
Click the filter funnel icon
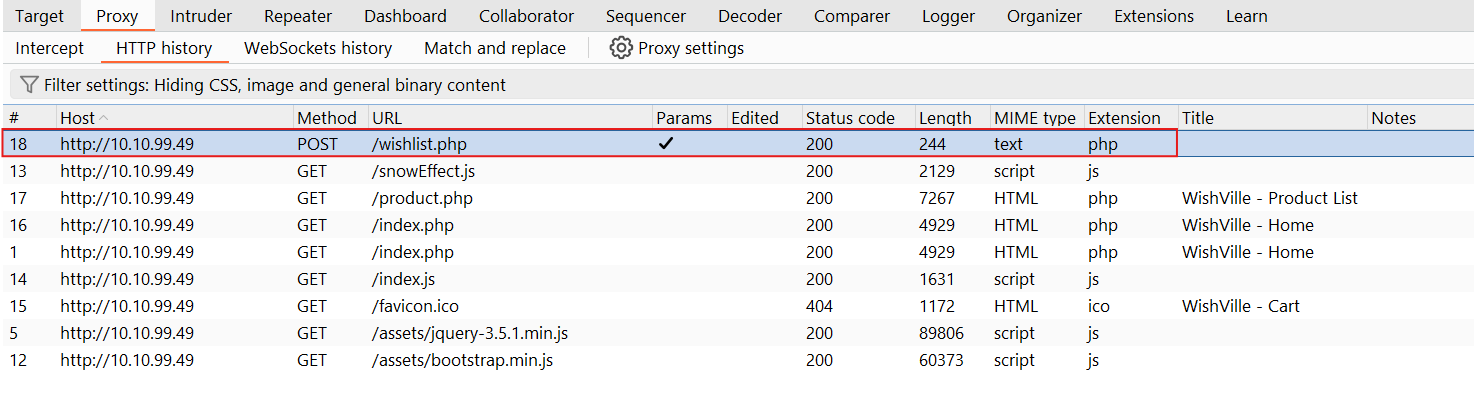pyautogui.click(x=29, y=85)
